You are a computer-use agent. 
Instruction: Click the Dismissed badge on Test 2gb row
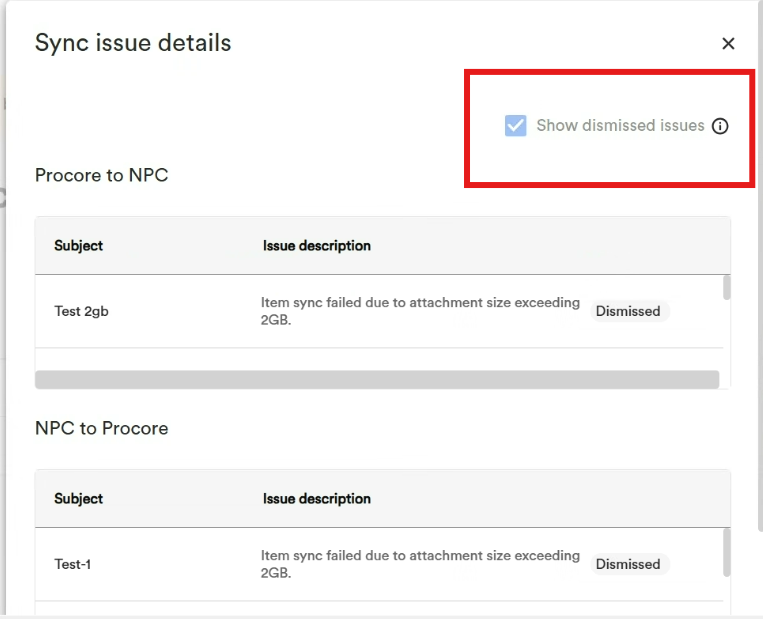(x=628, y=311)
